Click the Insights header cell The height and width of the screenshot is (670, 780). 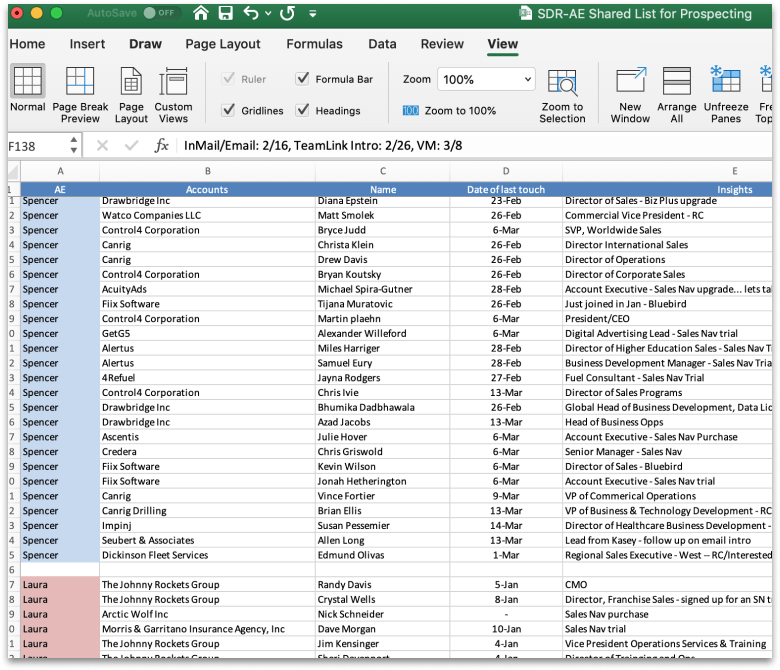click(668, 190)
